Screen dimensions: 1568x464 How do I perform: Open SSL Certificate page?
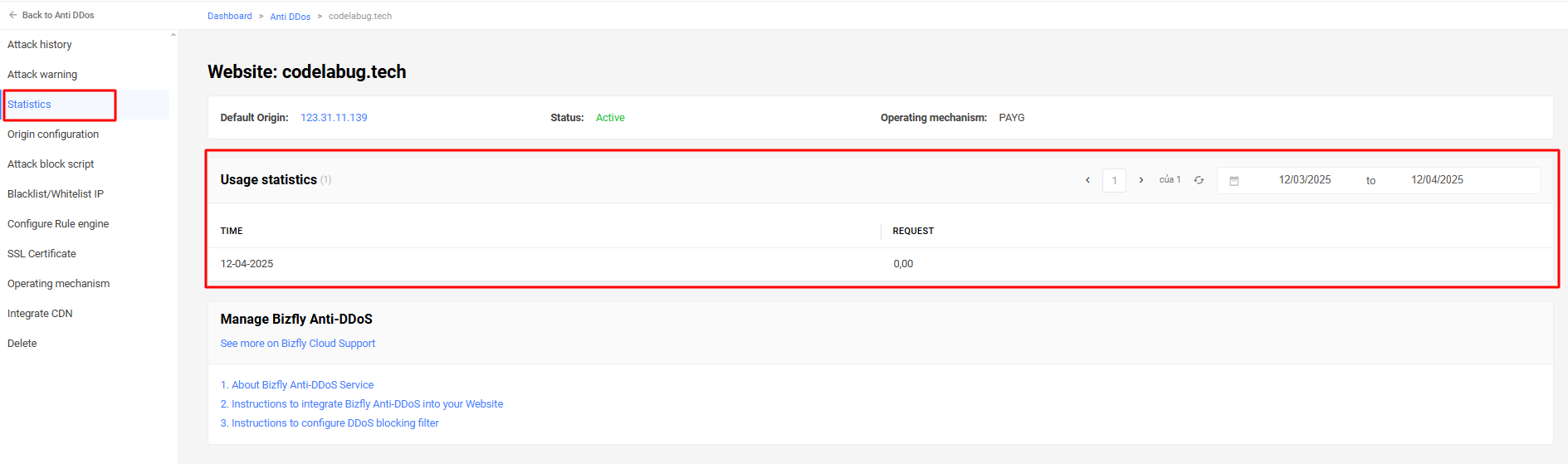click(42, 254)
